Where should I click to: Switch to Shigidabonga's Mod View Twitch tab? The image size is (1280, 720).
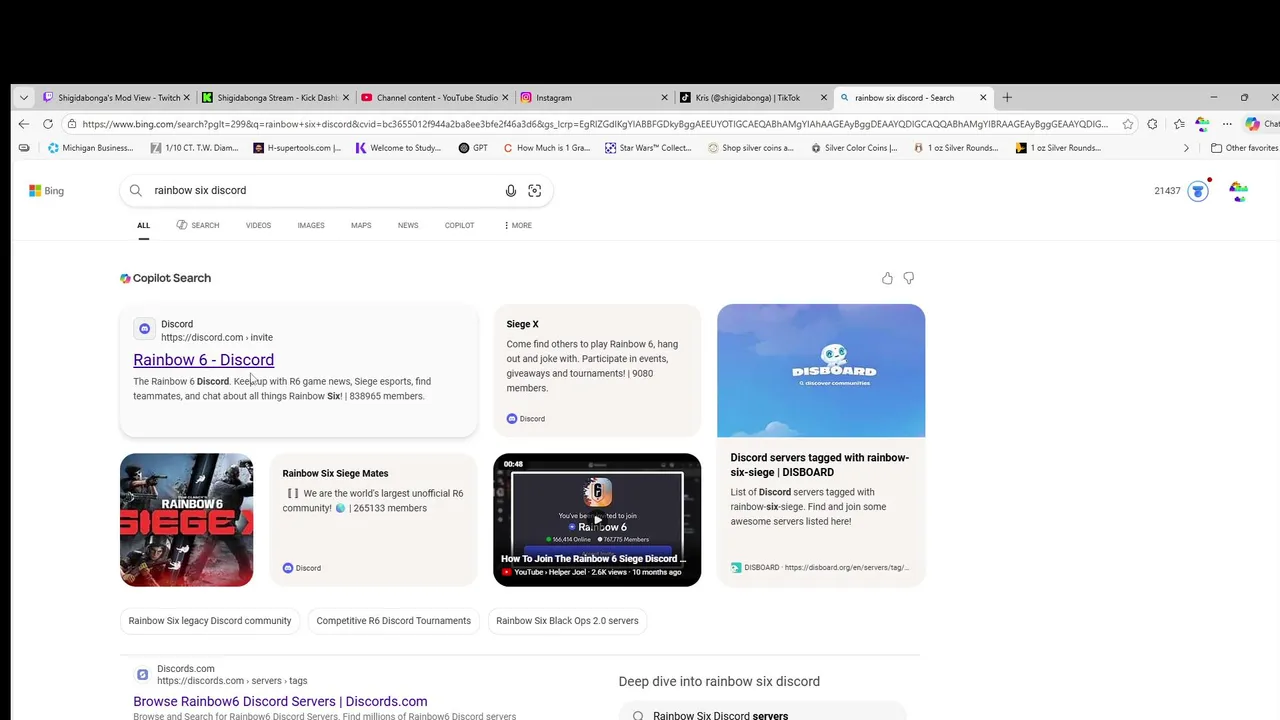coord(116,98)
